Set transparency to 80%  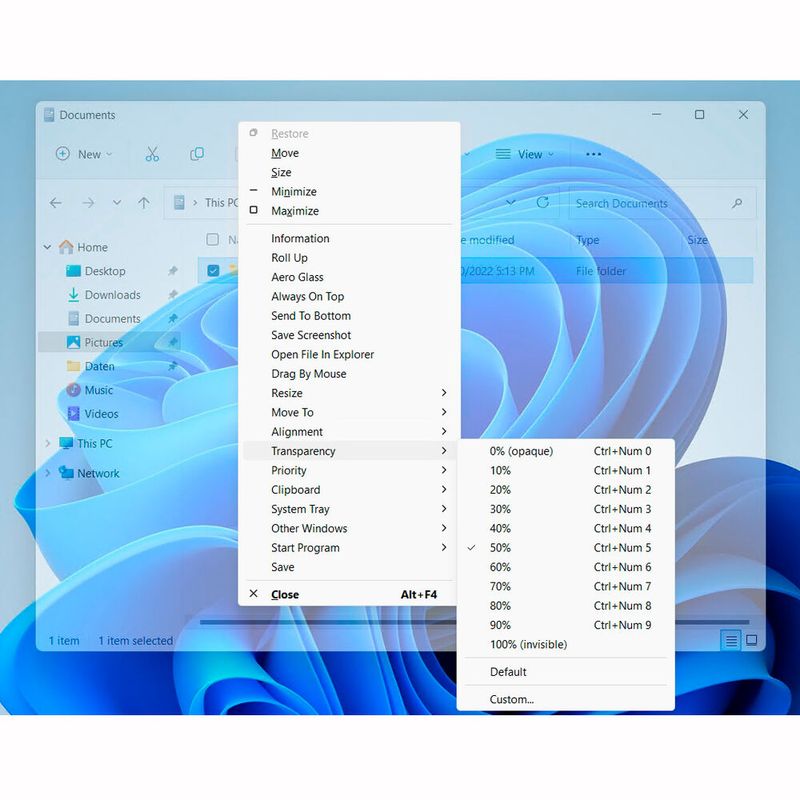coord(566,606)
